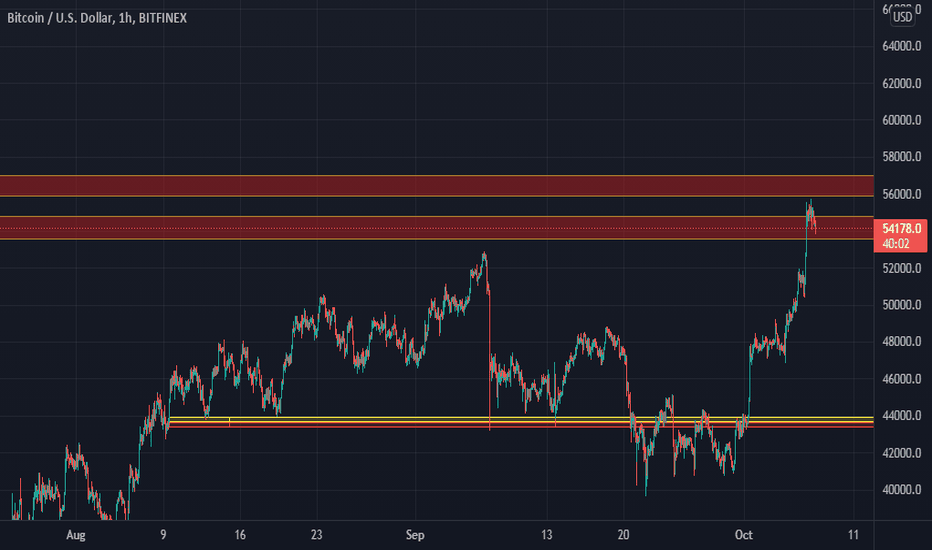The height and width of the screenshot is (550, 932).
Task: Select the lower red resistance zone near 54000
Action: [437, 228]
